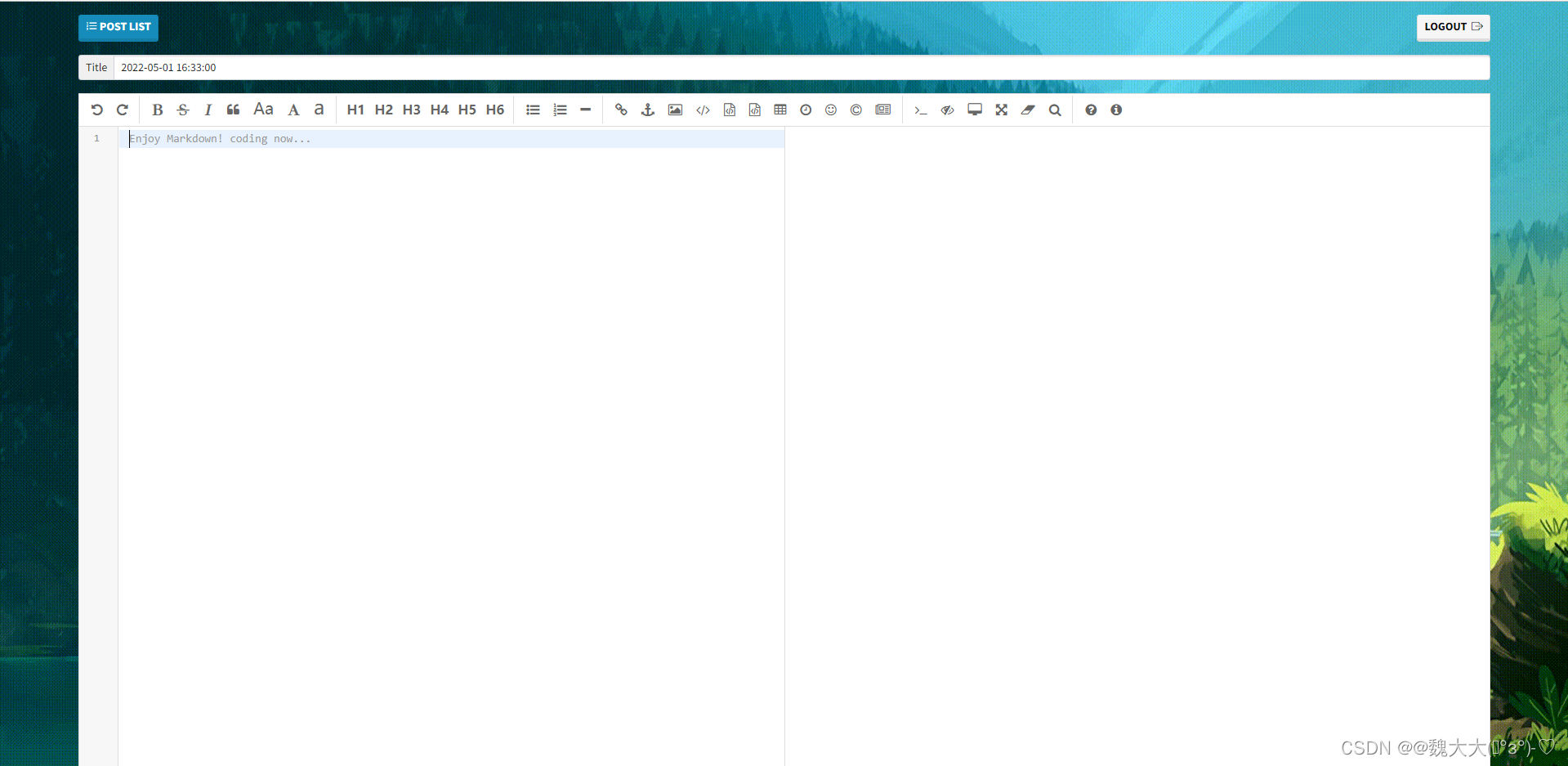Insert a hyperlink

click(x=621, y=110)
